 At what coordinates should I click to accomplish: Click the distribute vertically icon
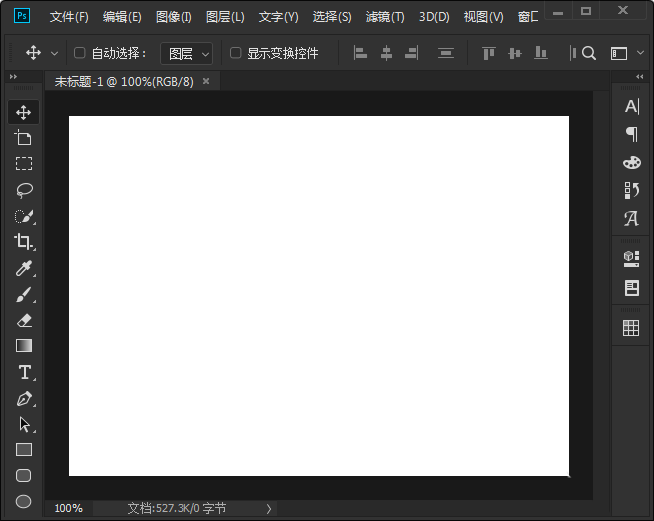pos(445,53)
